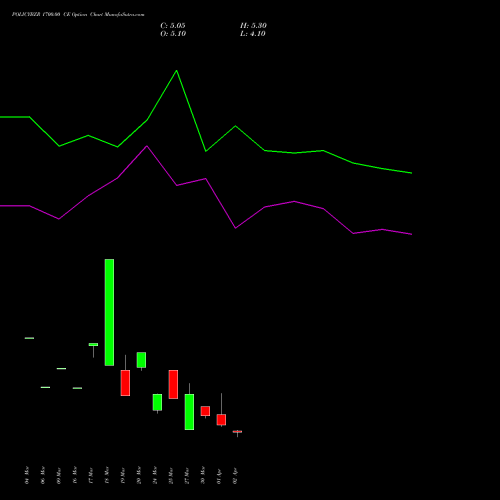Select the "27 Mar" date axis label

pos(187,476)
